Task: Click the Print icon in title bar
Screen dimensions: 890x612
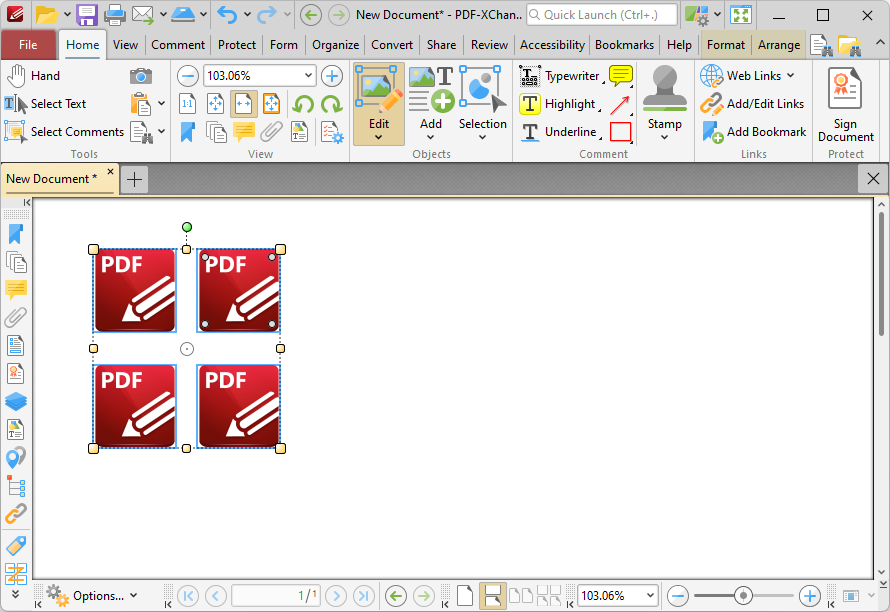Action: [x=114, y=15]
